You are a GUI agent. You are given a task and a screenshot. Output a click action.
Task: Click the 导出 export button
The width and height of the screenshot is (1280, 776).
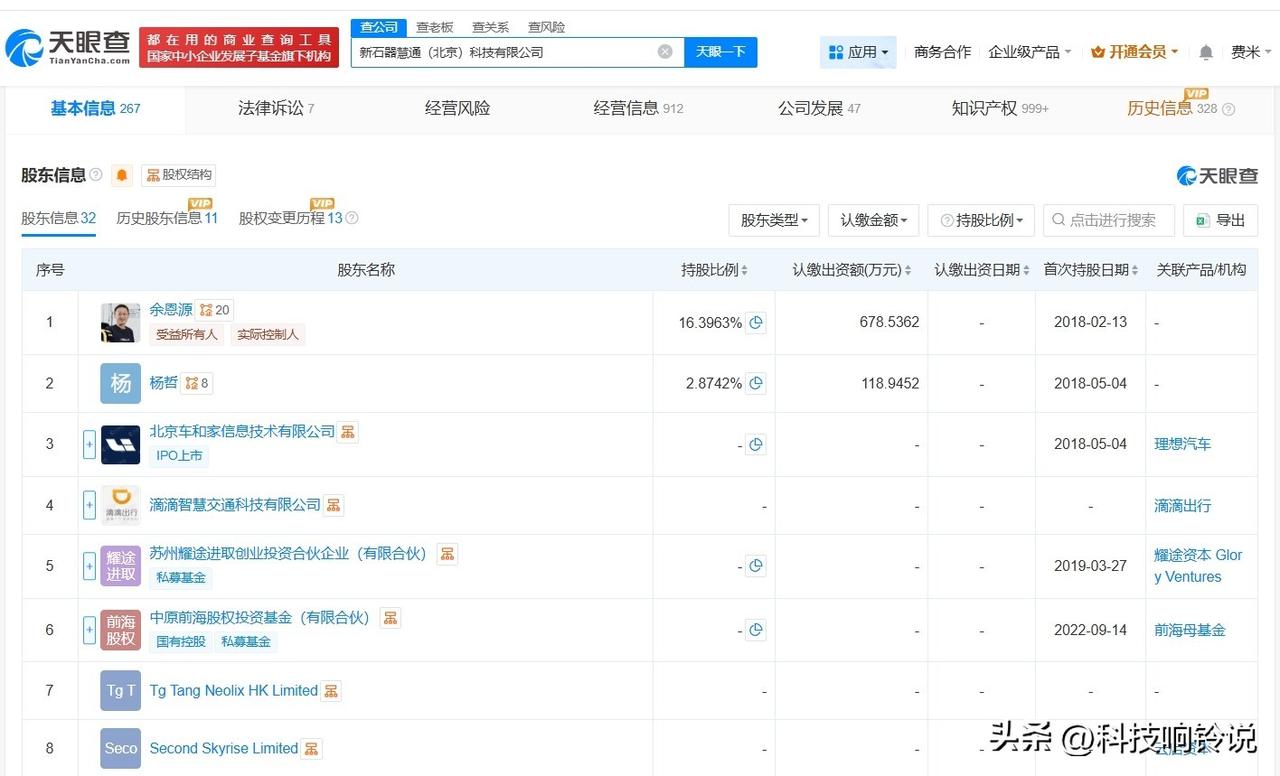coord(1220,220)
